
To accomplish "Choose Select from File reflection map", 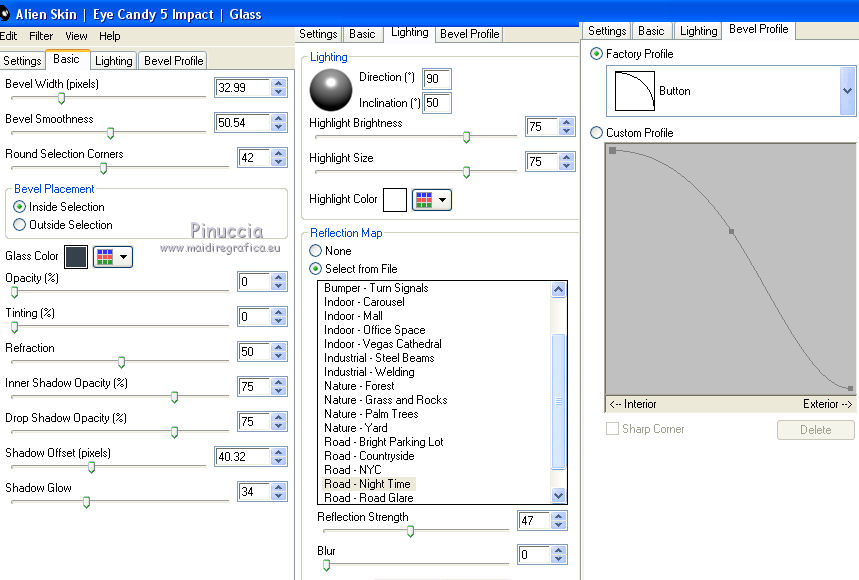I will 316,269.
